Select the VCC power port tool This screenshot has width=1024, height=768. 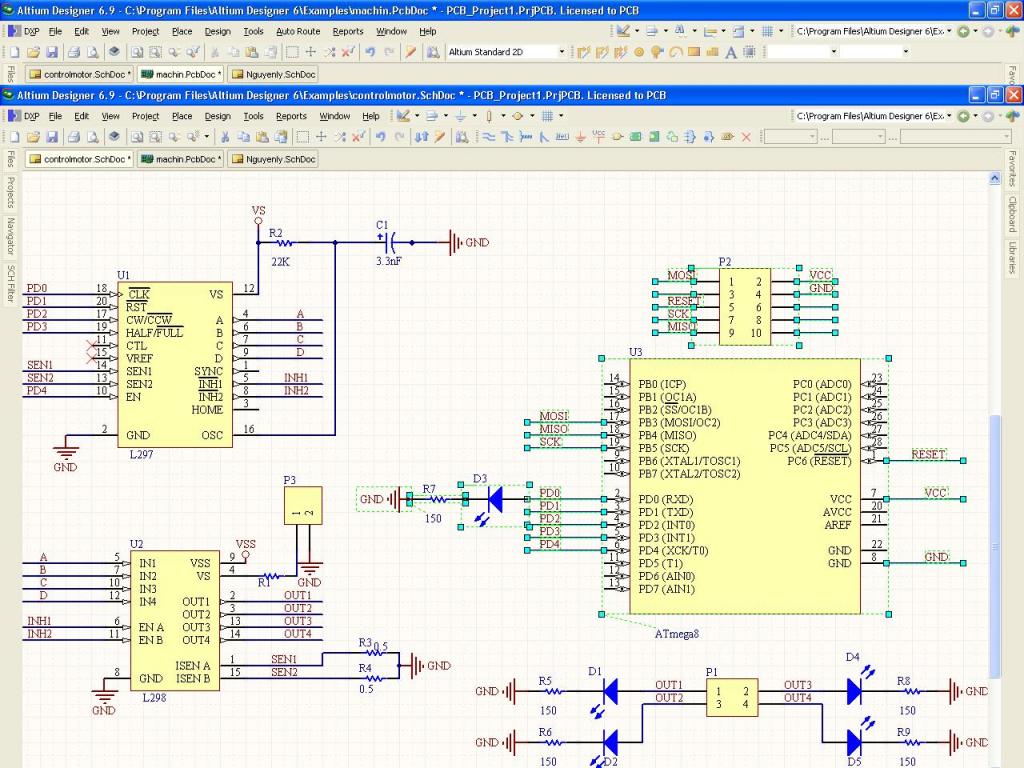coord(598,136)
